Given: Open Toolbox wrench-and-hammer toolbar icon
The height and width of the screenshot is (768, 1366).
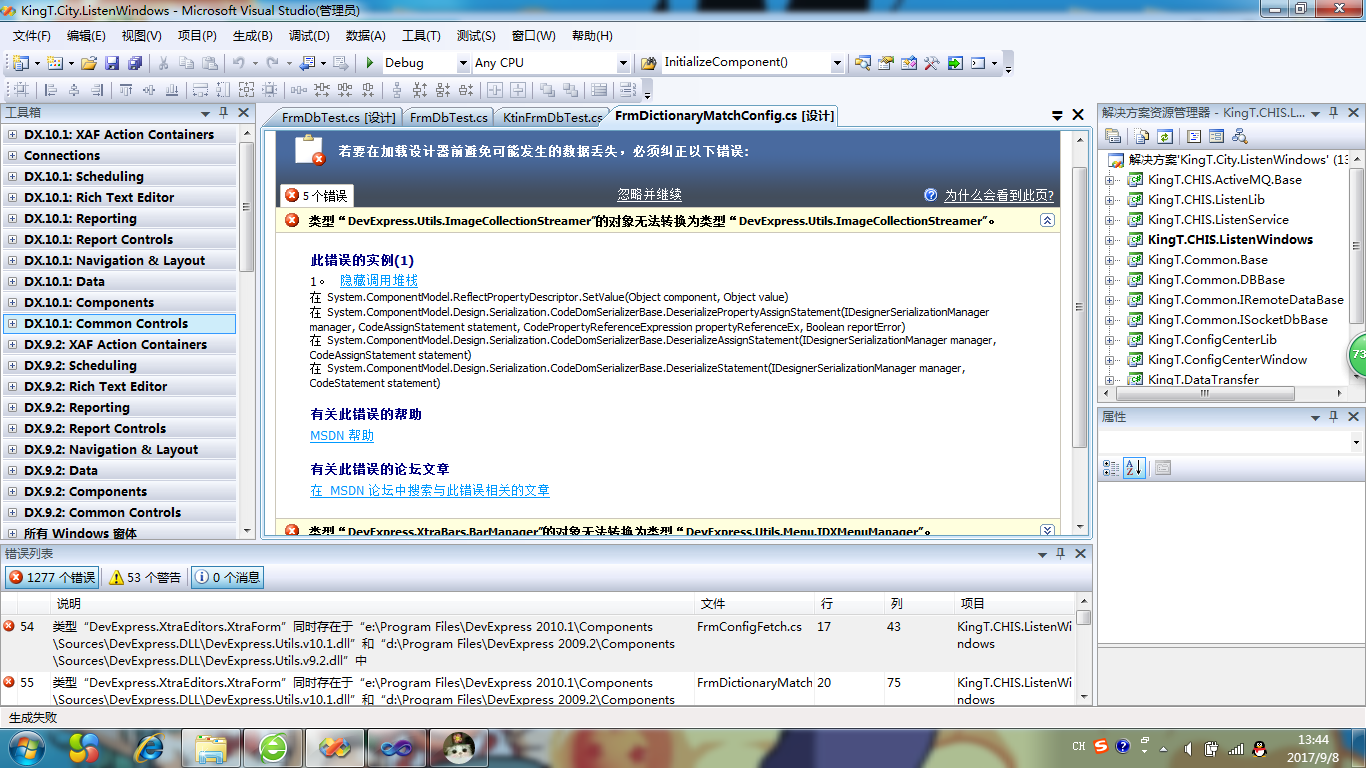Looking at the screenshot, I should click(932, 63).
